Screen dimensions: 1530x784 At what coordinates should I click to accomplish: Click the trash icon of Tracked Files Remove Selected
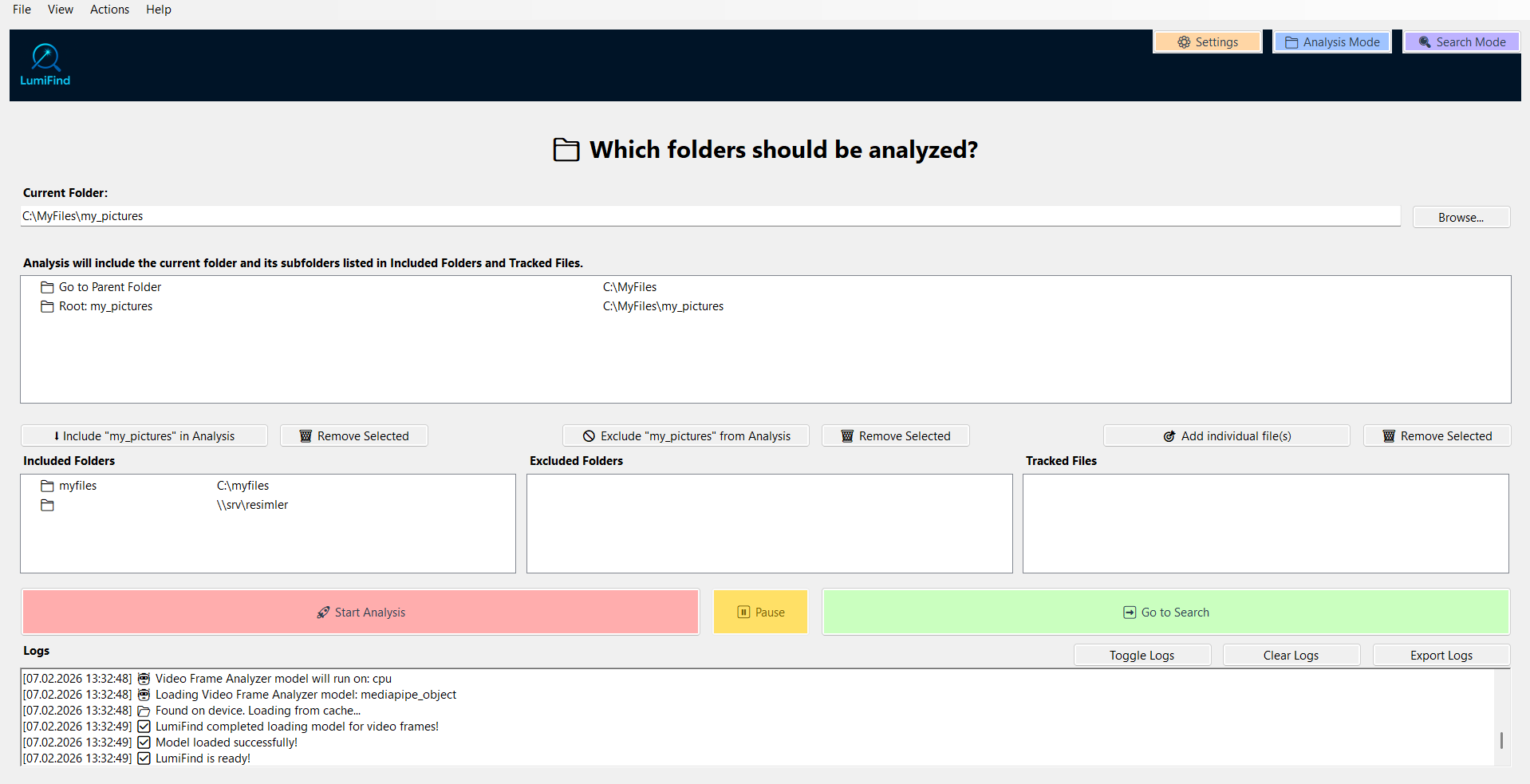(x=1389, y=436)
